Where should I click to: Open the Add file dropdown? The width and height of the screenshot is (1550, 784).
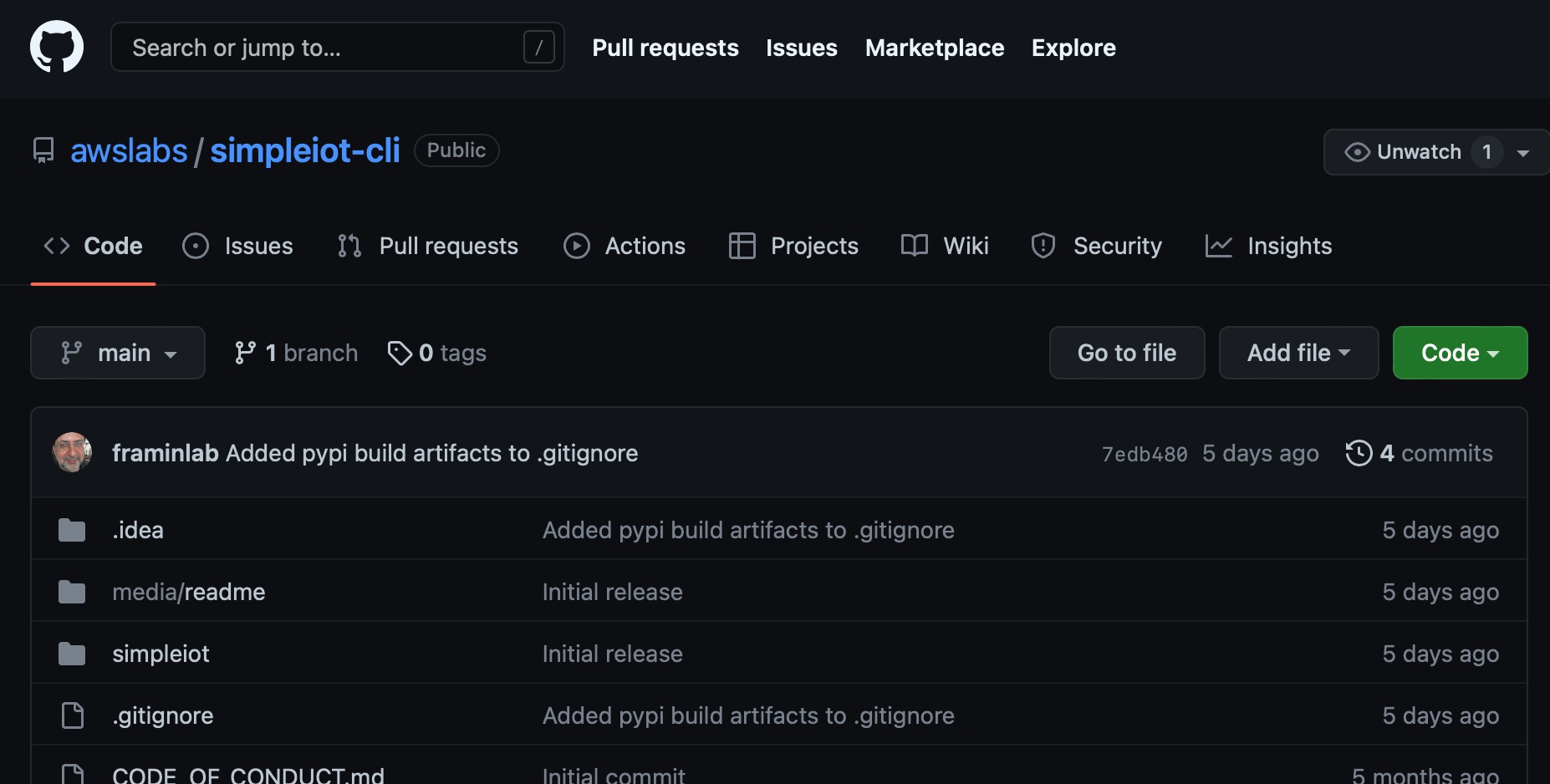[1298, 353]
